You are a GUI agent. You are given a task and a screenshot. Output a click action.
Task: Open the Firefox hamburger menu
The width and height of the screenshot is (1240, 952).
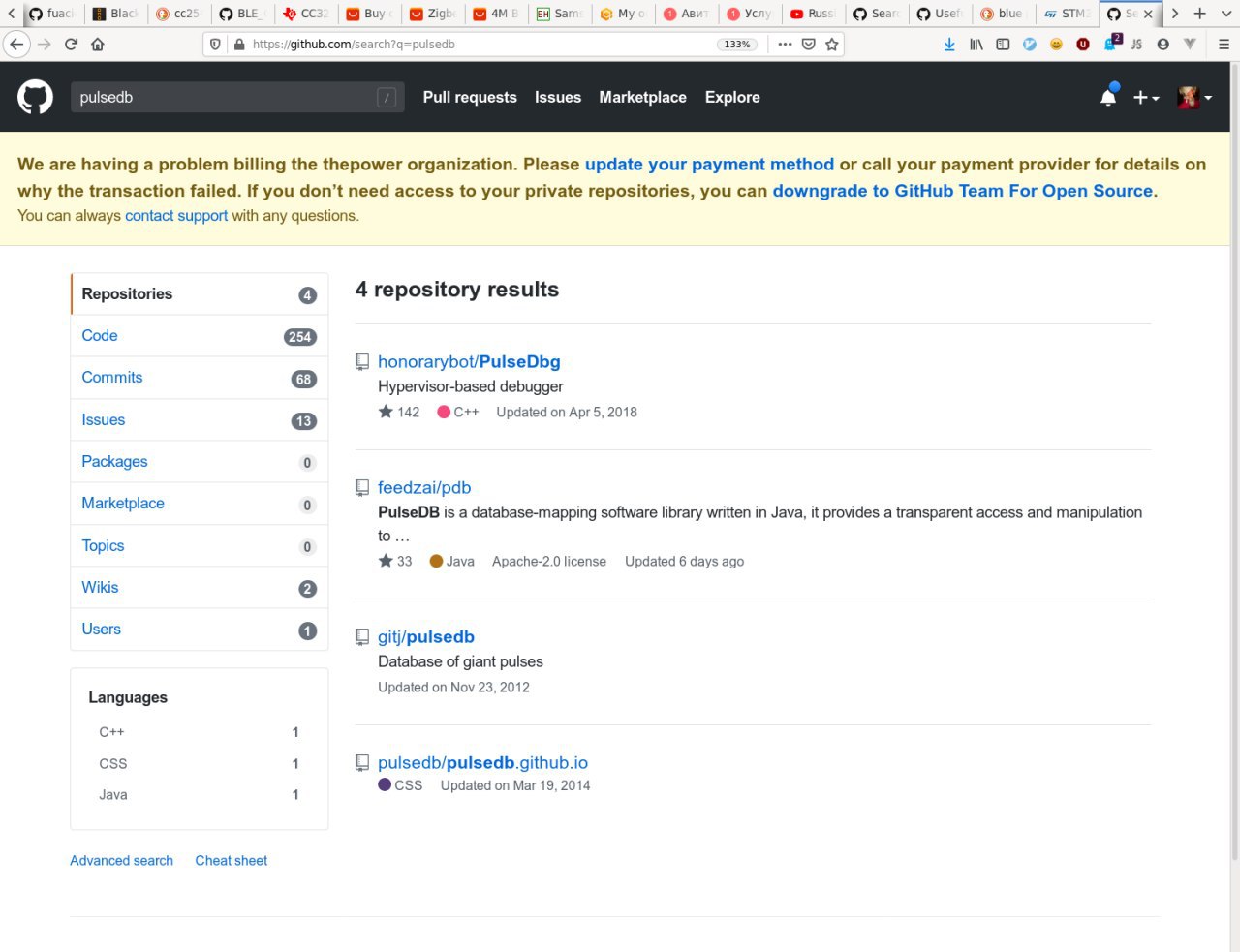click(1224, 44)
